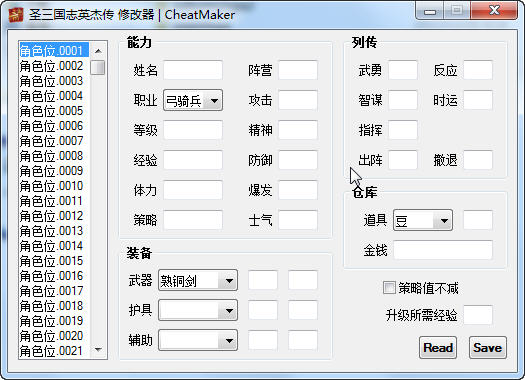525x380 pixels.
Task: Click the 出阵 input field
Action: tap(403, 160)
